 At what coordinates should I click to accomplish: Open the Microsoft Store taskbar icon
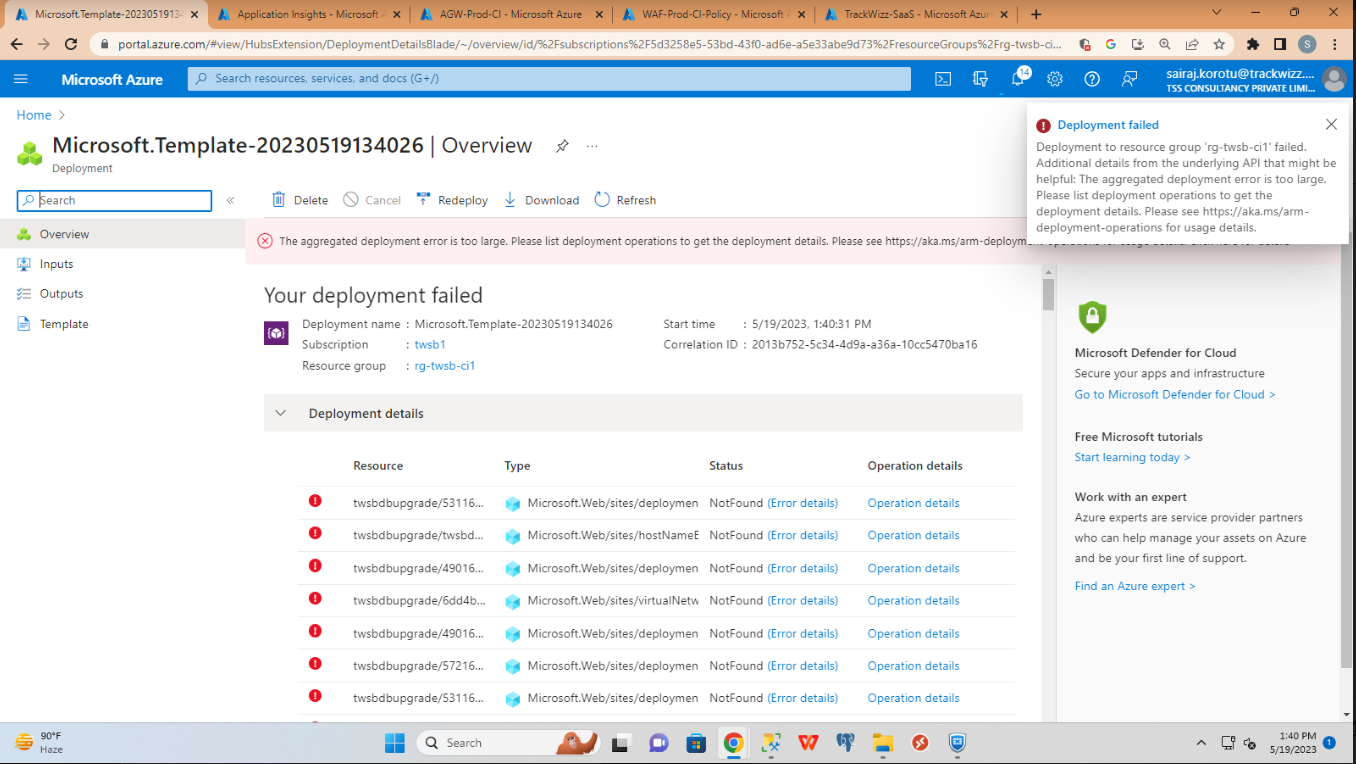click(696, 743)
